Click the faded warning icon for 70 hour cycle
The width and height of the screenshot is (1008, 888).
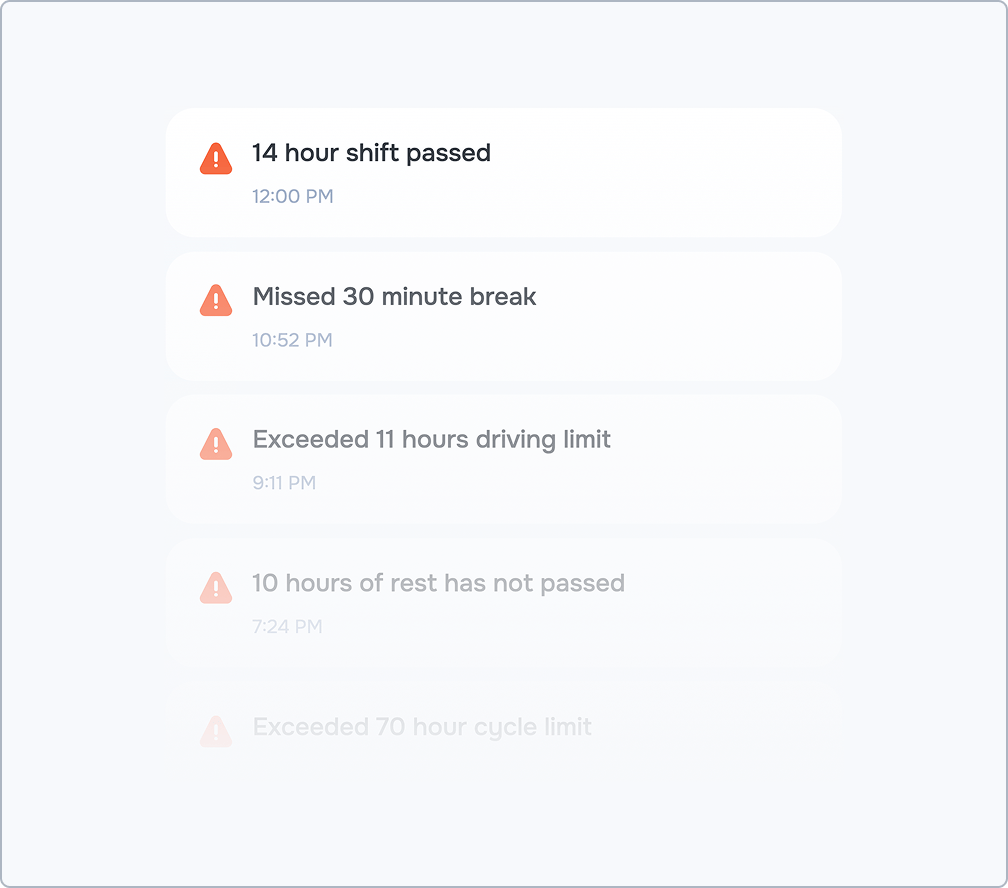coord(216,731)
